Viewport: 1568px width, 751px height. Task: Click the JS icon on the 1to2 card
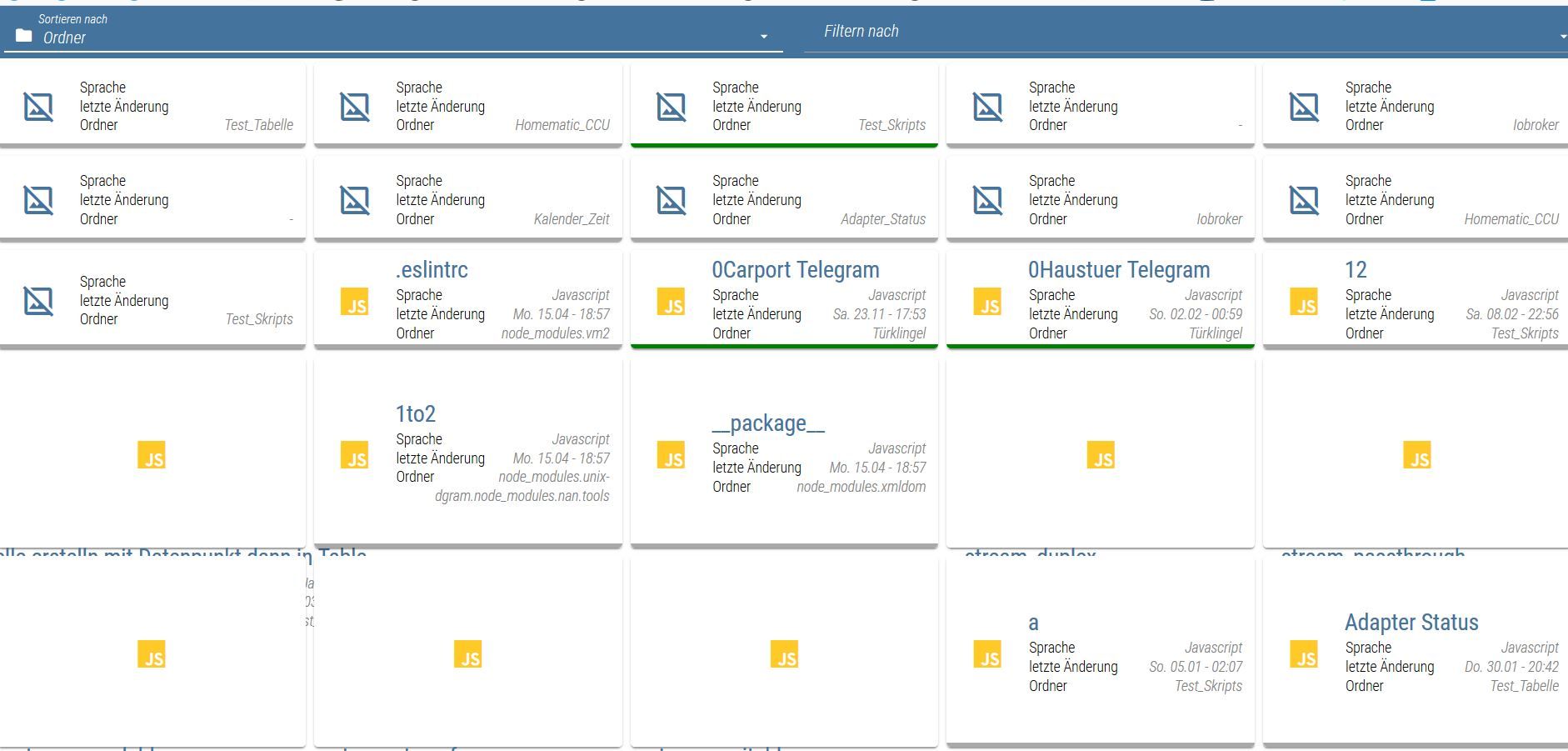(x=354, y=455)
